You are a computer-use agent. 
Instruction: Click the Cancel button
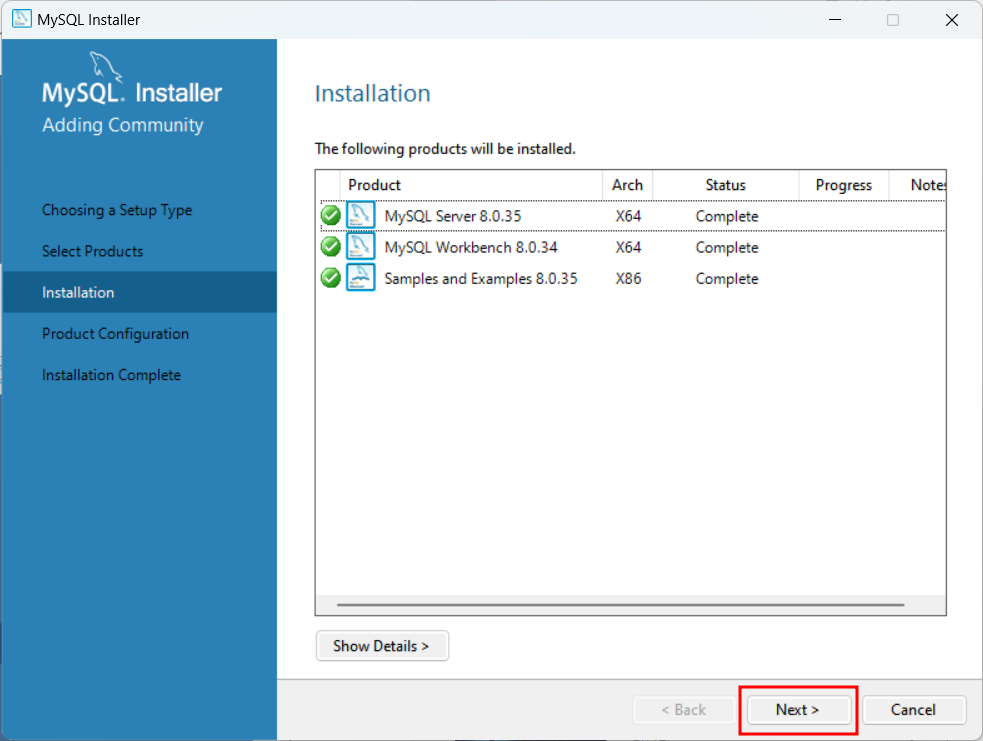[x=913, y=710]
